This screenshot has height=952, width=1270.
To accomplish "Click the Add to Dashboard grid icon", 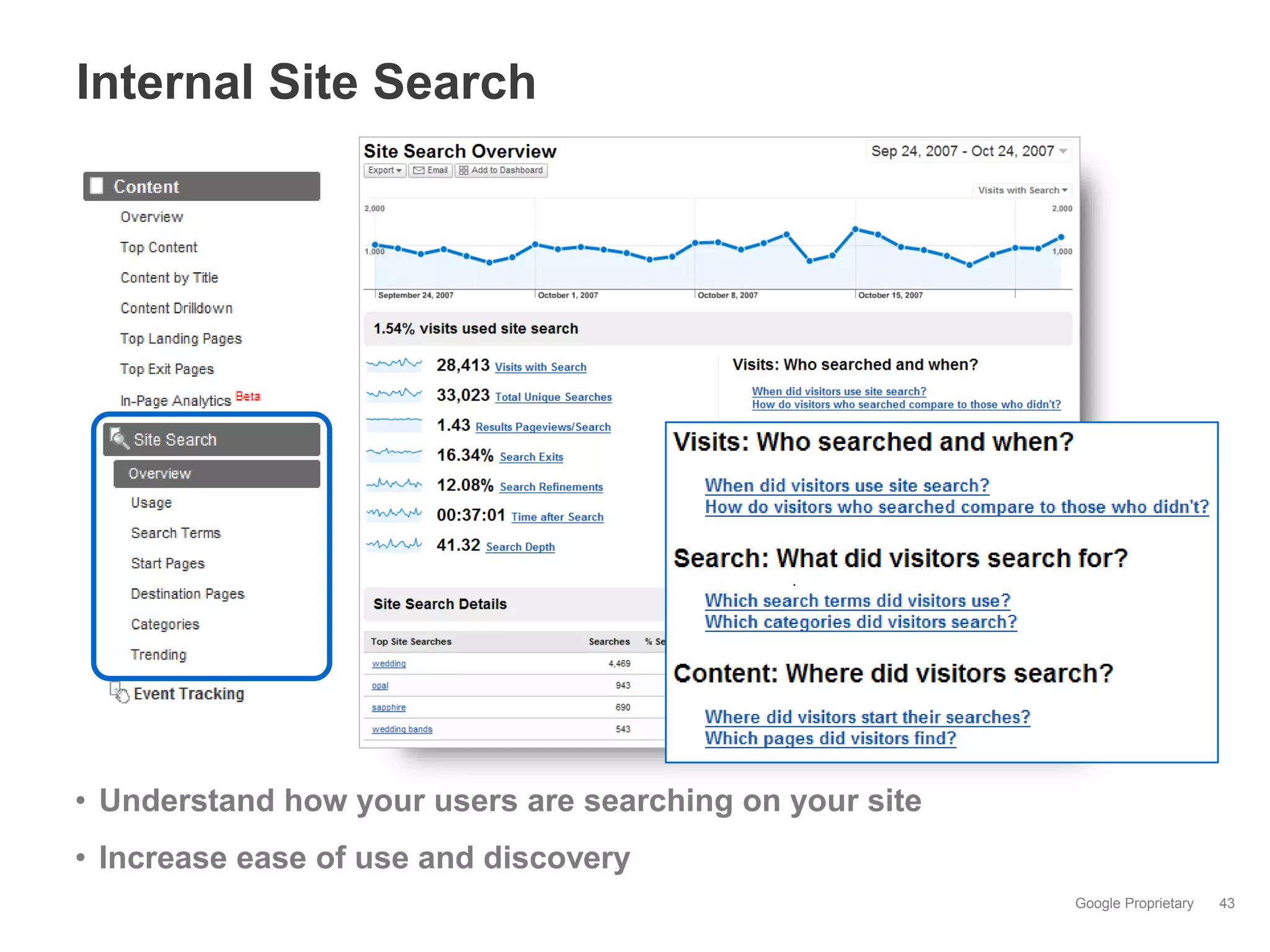I will click(463, 170).
